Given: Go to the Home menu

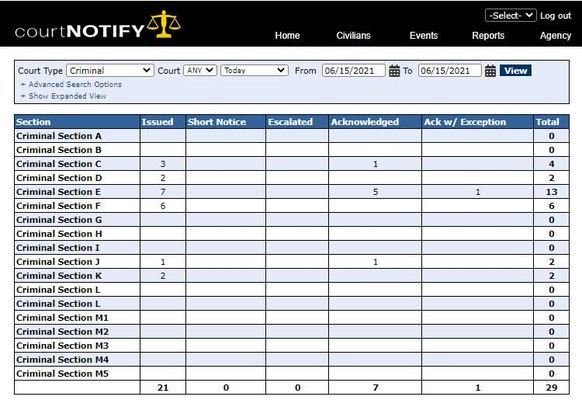Looking at the screenshot, I should click(287, 36).
